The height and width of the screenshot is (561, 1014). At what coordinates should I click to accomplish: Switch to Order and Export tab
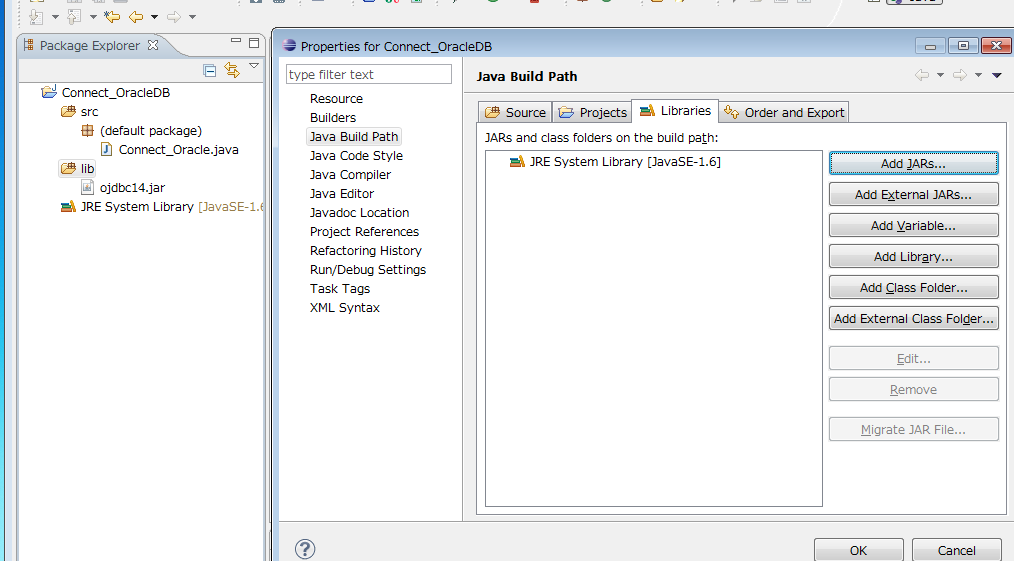(x=784, y=112)
